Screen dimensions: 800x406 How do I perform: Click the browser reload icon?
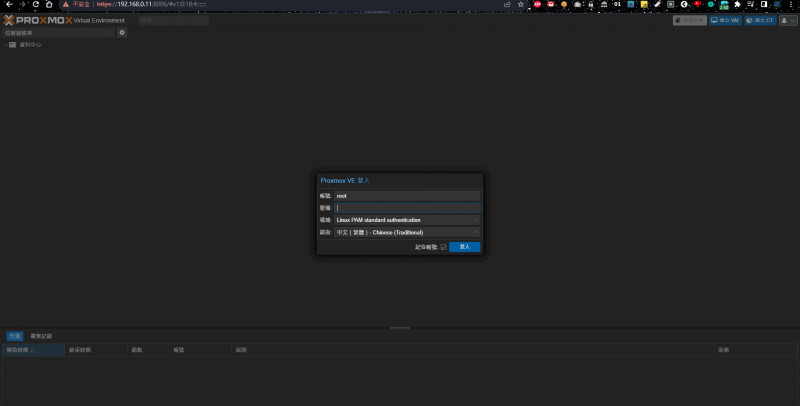tap(36, 5)
